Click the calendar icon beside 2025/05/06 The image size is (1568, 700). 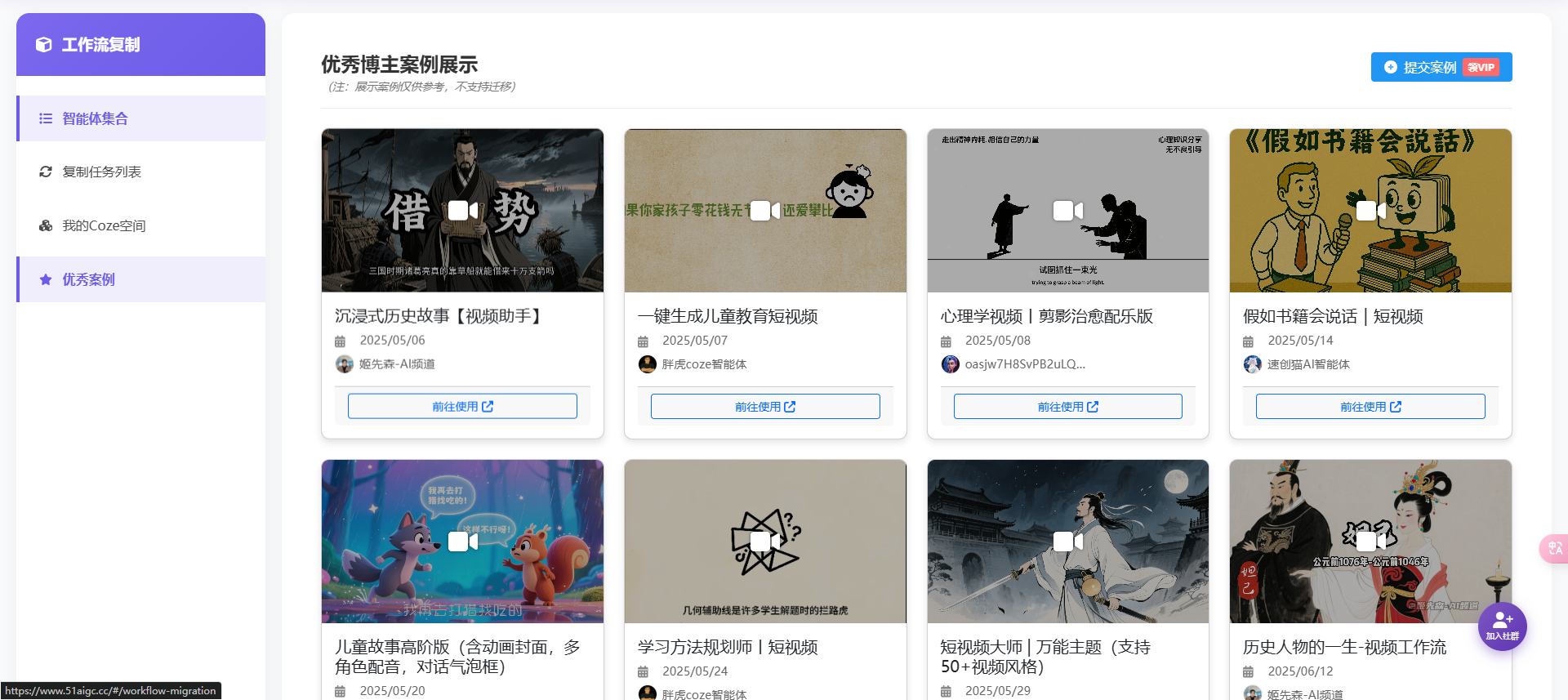pos(341,341)
